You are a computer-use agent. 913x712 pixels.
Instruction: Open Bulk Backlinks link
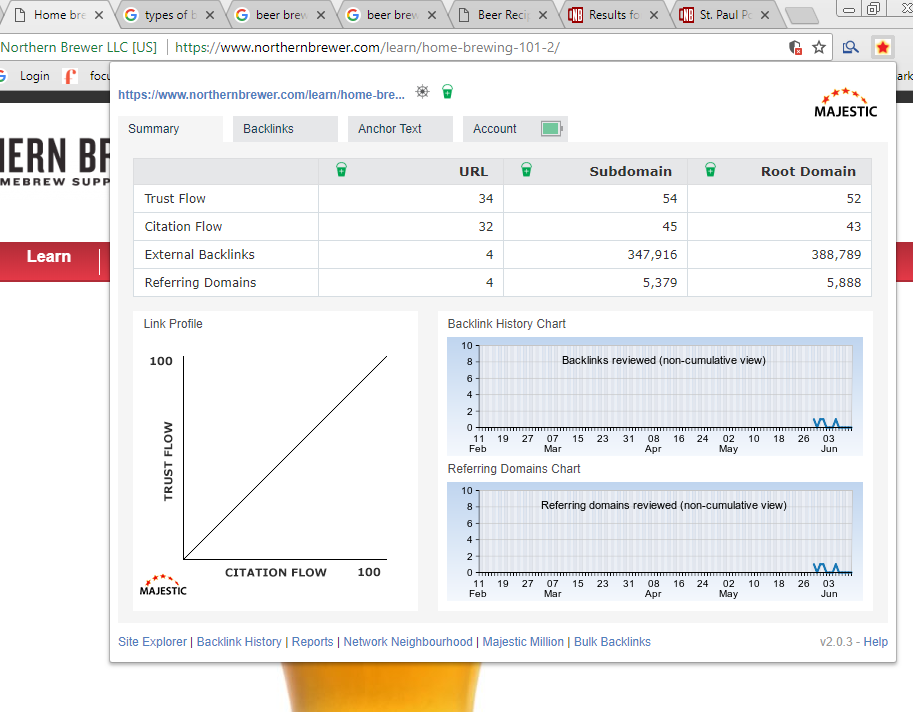point(613,642)
